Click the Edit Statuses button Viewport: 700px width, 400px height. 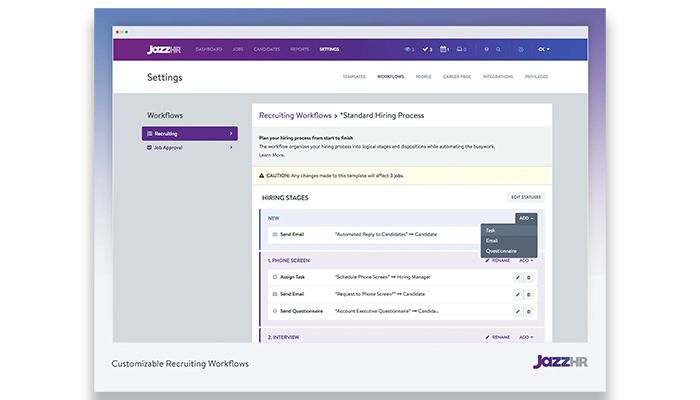pyautogui.click(x=523, y=197)
